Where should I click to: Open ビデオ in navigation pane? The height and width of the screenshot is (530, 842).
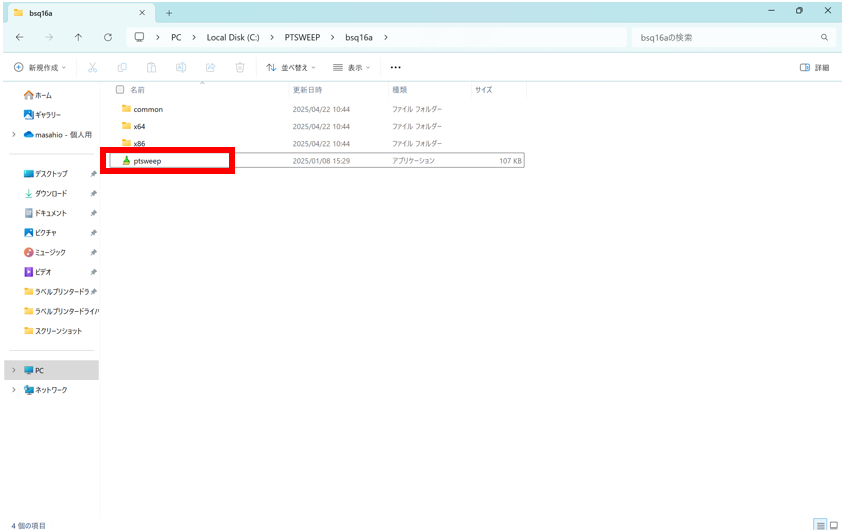[38, 272]
